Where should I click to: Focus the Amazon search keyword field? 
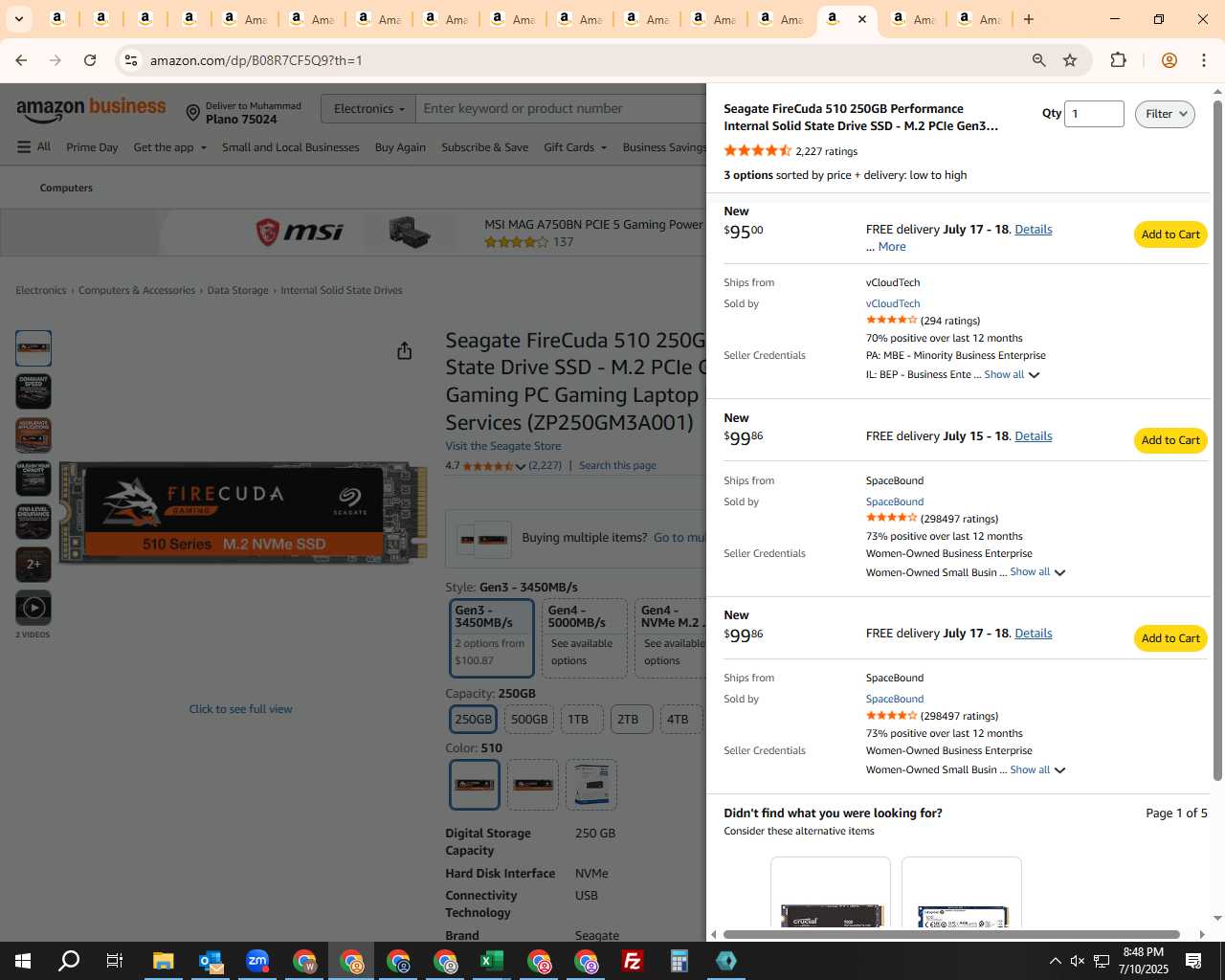[x=561, y=109]
